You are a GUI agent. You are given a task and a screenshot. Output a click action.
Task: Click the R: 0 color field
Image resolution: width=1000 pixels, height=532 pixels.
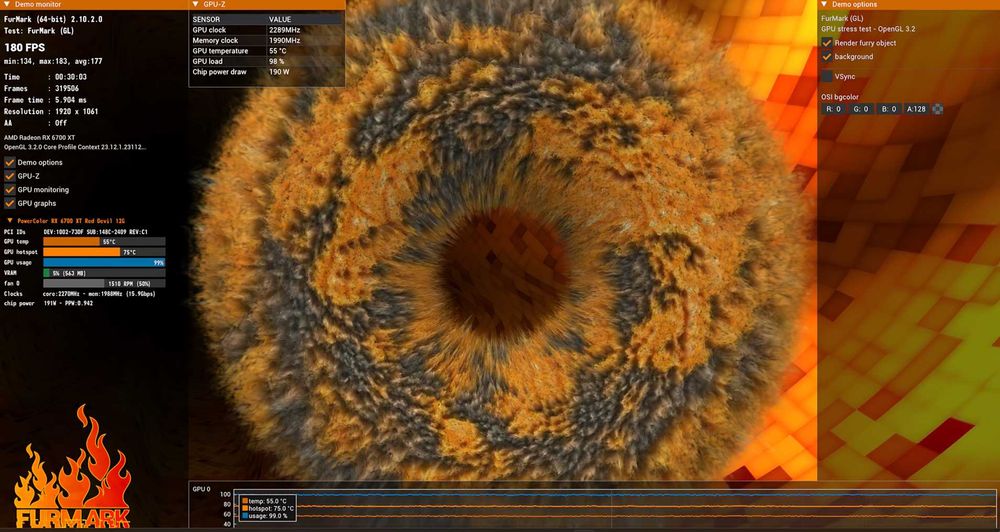coord(834,109)
